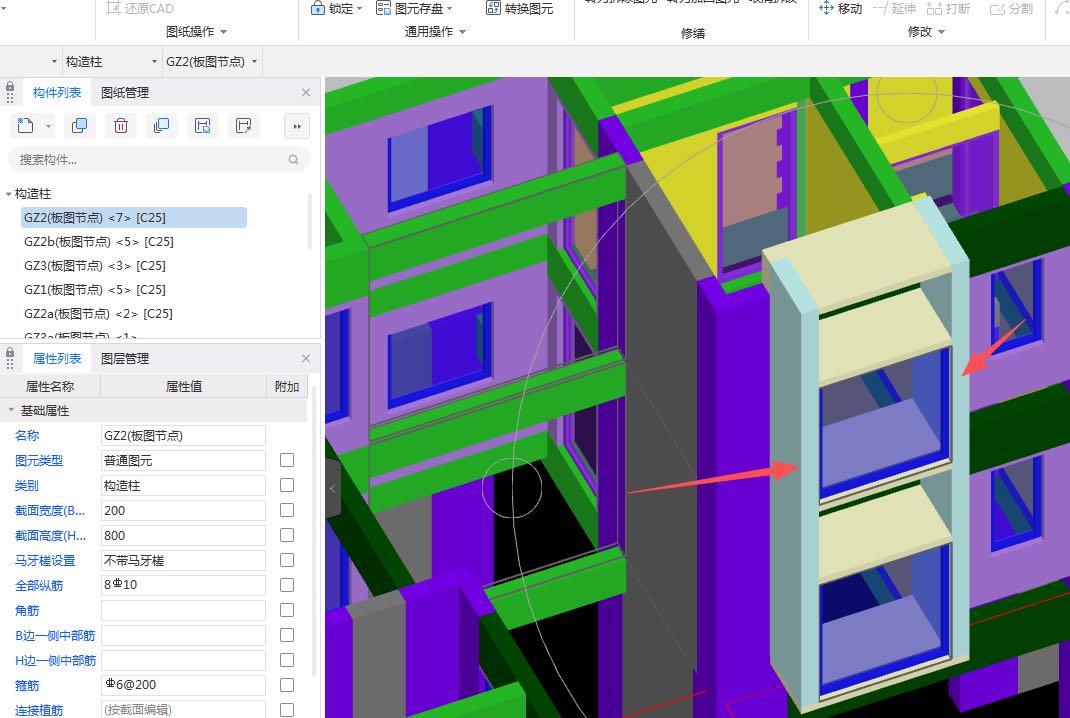The height and width of the screenshot is (718, 1070).
Task: Click the component edit pencil icon
Action: [x=244, y=126]
